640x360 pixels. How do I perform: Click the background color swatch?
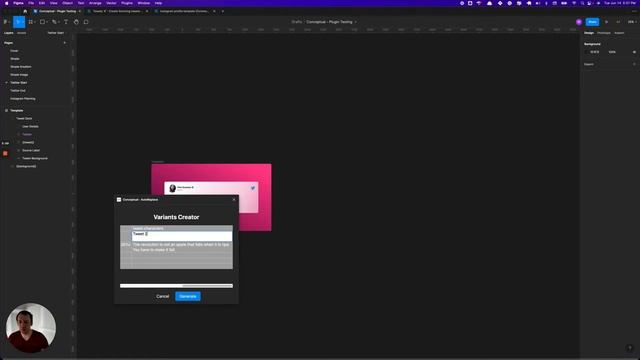(x=587, y=52)
